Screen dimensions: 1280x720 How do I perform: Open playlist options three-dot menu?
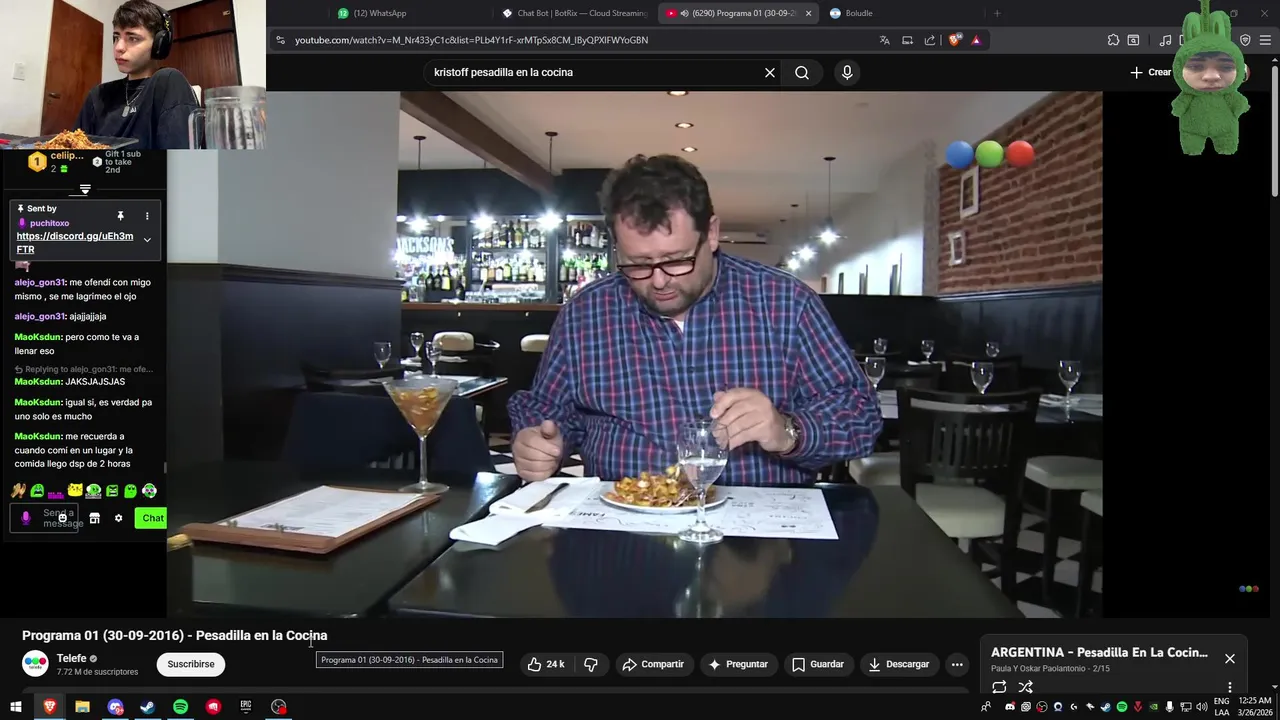point(1230,687)
